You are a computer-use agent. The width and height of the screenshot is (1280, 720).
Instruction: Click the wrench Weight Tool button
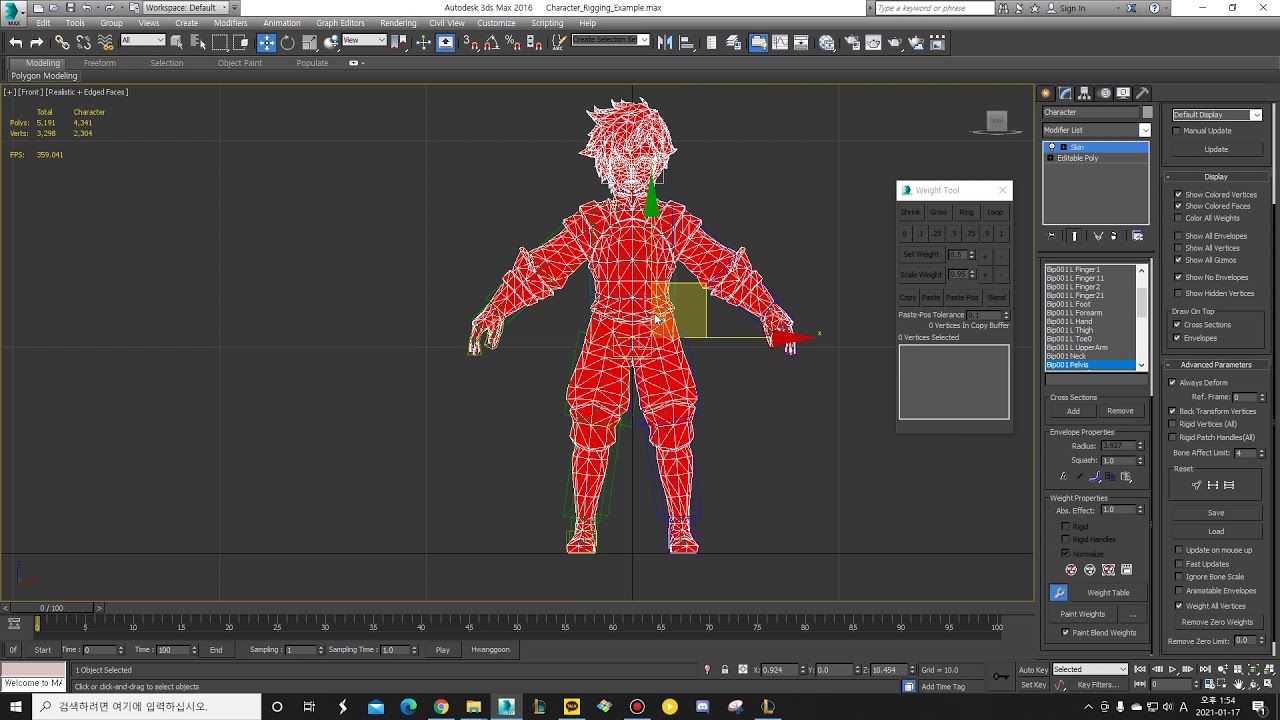pyautogui.click(x=1059, y=592)
